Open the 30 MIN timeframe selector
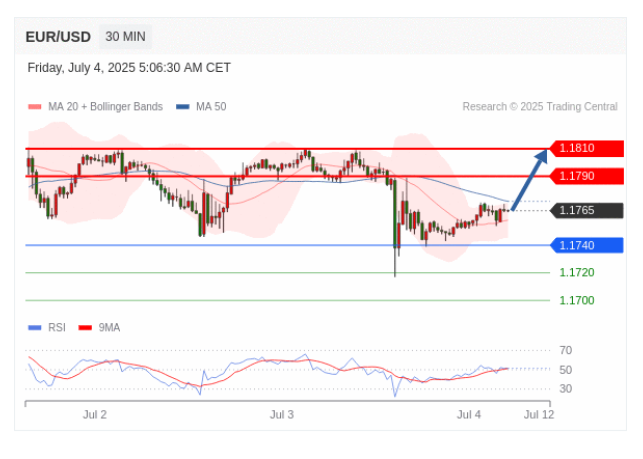The image size is (643, 459). 126,37
